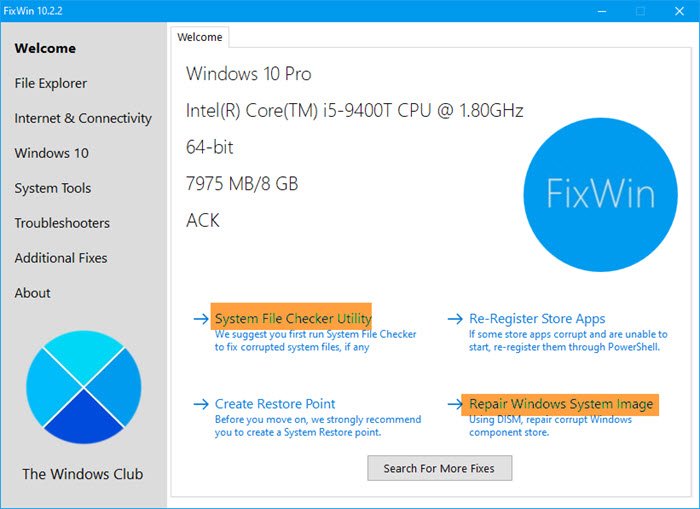The image size is (700, 509).
Task: Open the Additional Fixes section
Action: [x=61, y=258]
